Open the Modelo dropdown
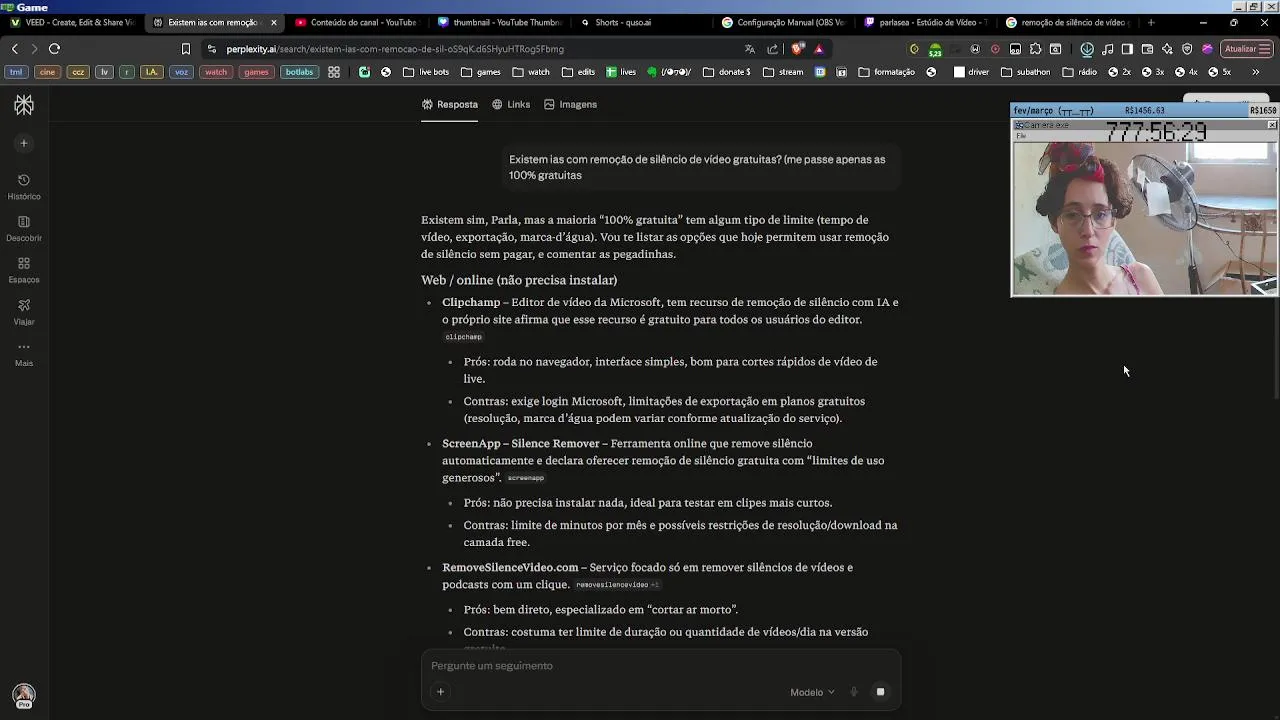Viewport: 1280px width, 720px height. [x=812, y=692]
